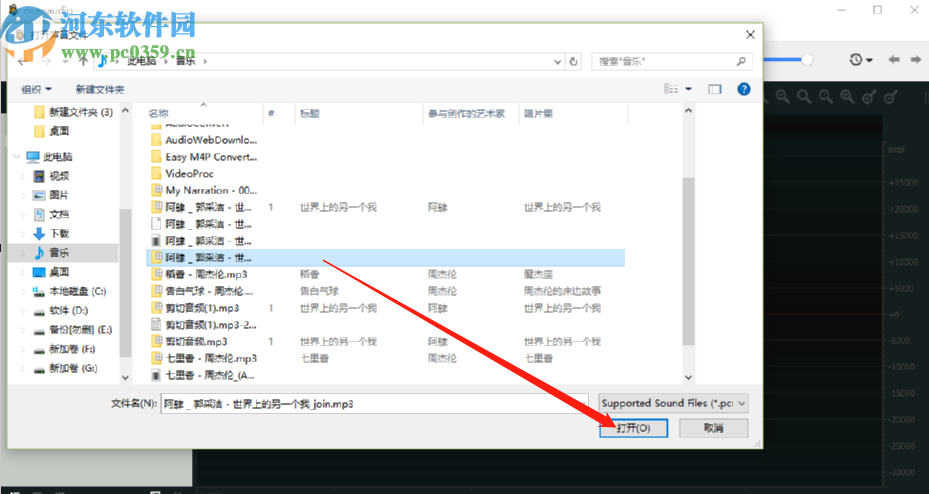Expand the address bar history dropdown
The height and width of the screenshot is (494, 929).
[x=558, y=61]
